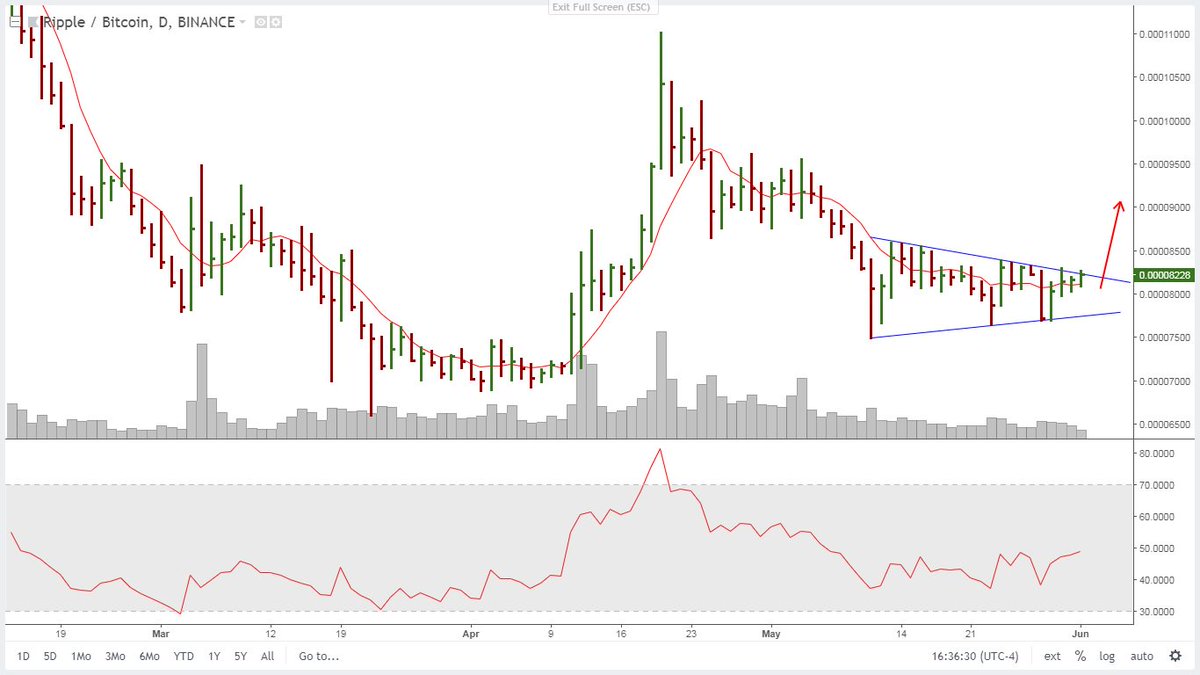Open the Ripple / Bitcoin symbol dropdown arrow
This screenshot has height=675, width=1200.
(242, 22)
